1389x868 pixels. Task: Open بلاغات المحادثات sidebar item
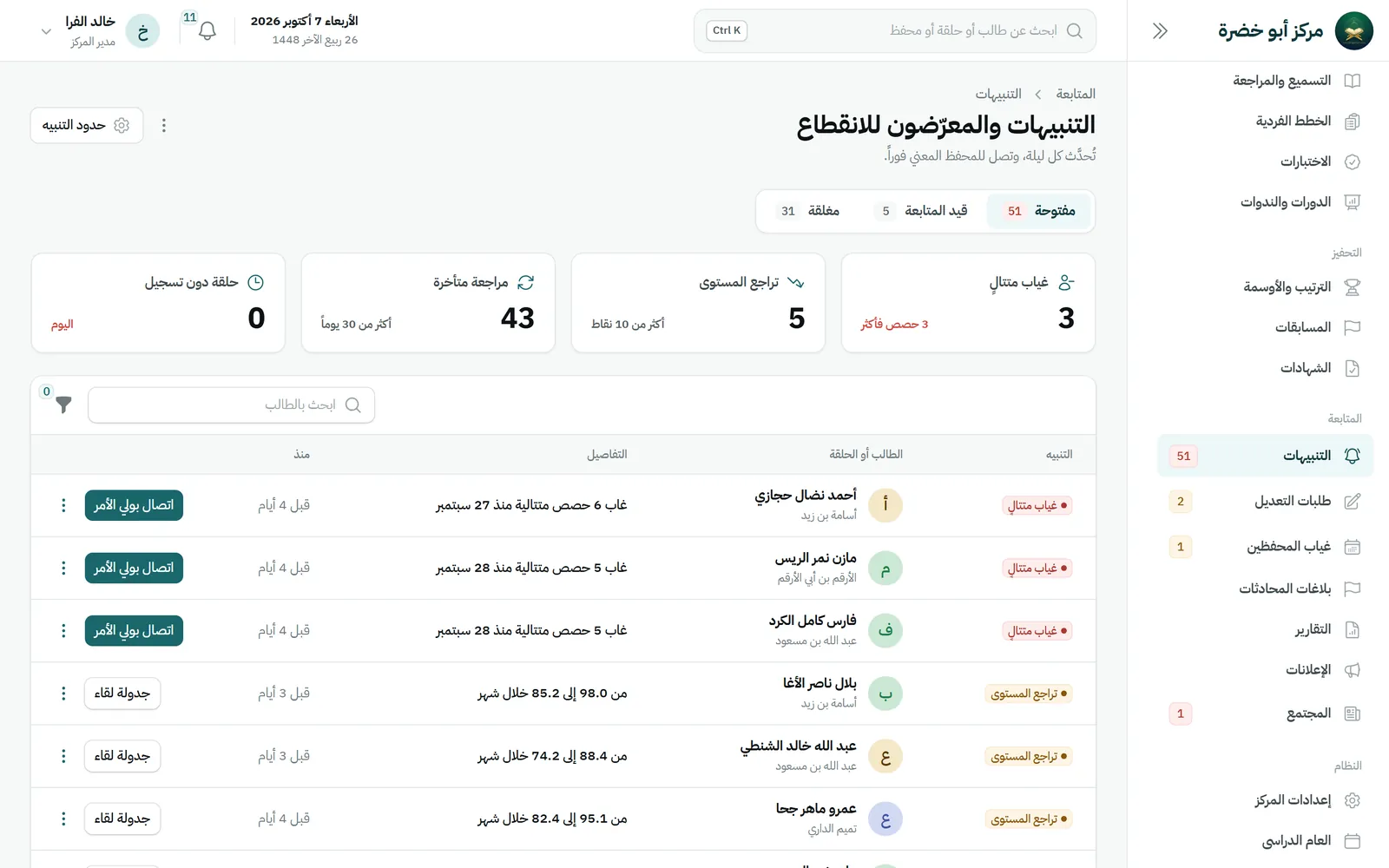(1266, 589)
